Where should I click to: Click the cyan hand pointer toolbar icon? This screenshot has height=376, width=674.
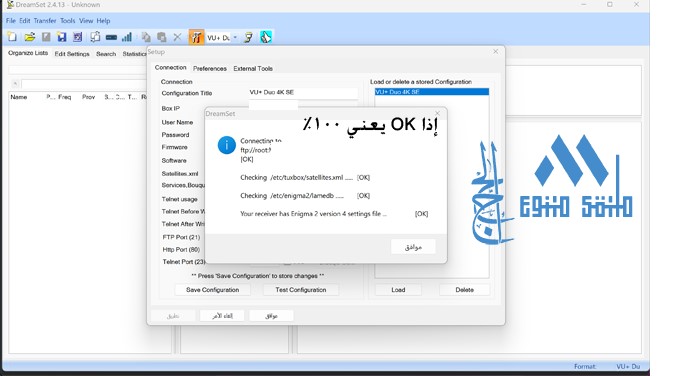tap(266, 37)
